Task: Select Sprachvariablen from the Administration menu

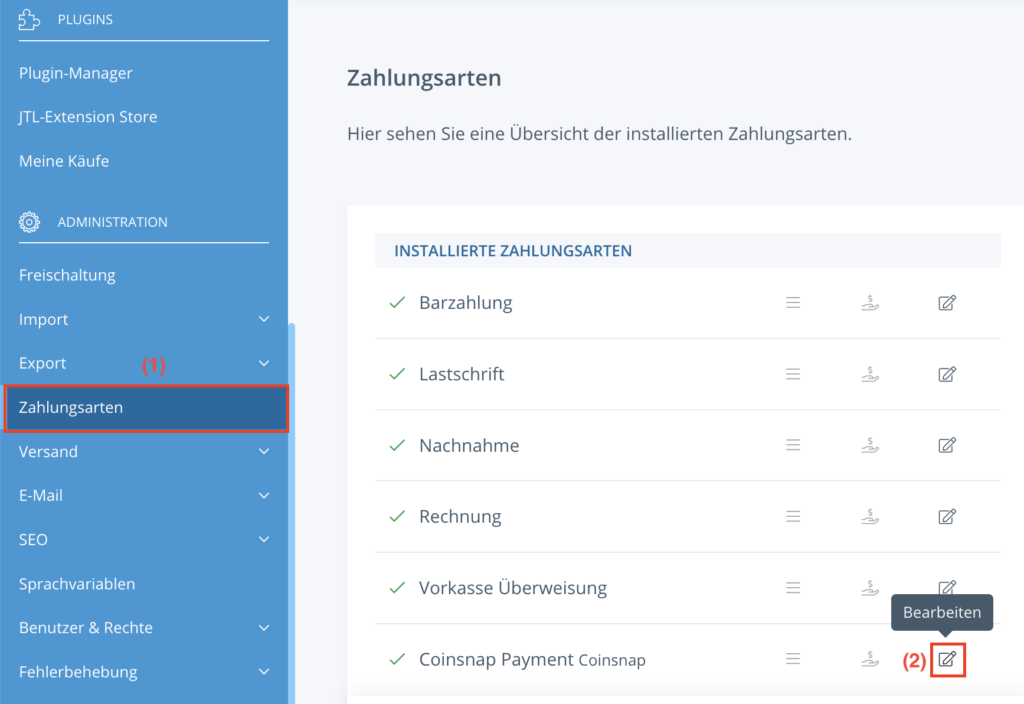Action: (x=77, y=584)
